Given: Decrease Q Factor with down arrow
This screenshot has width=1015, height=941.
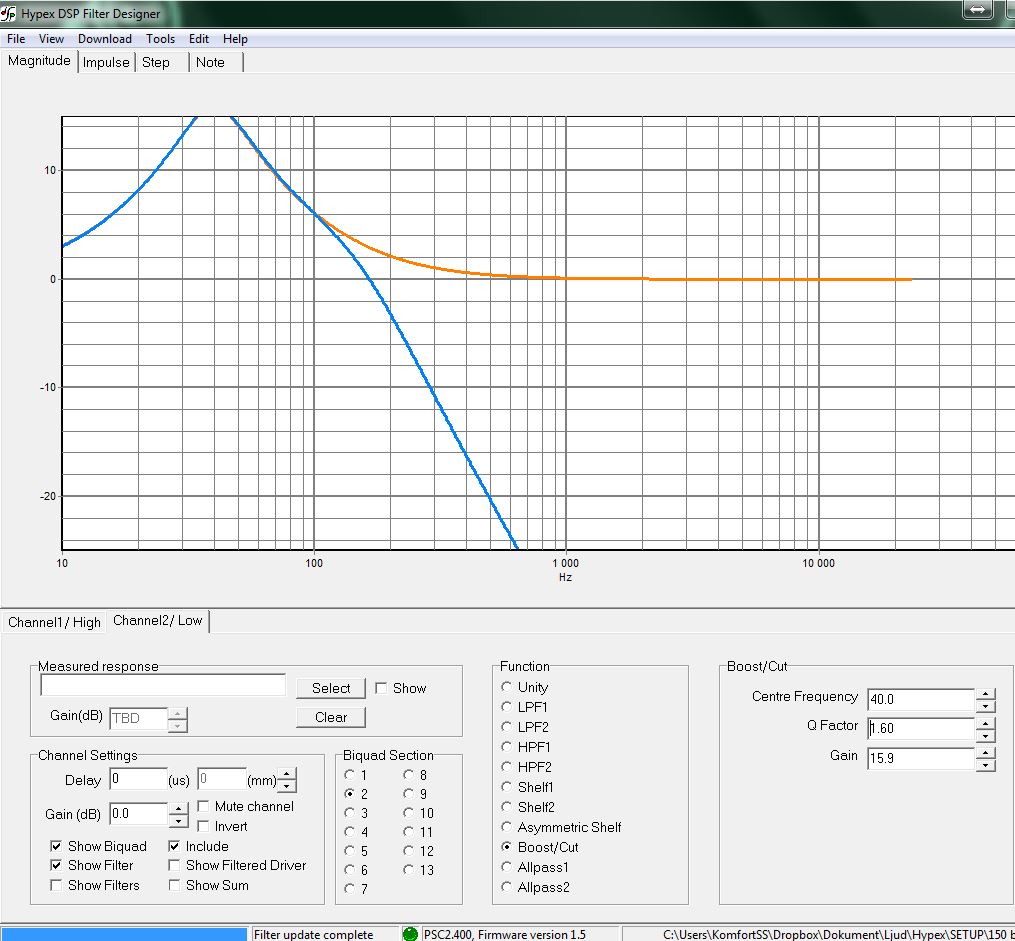Looking at the screenshot, I should [985, 735].
